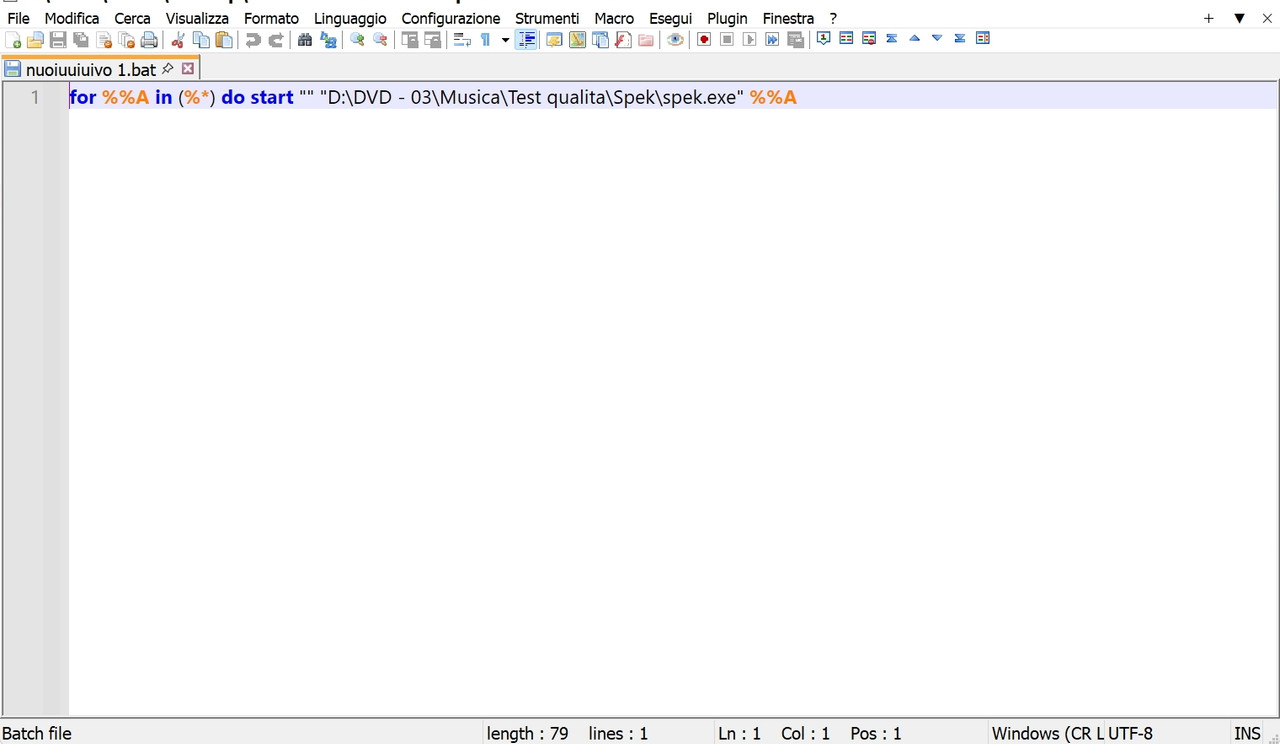This screenshot has height=744, width=1280.
Task: Click the Cut scissors icon
Action: coord(178,40)
